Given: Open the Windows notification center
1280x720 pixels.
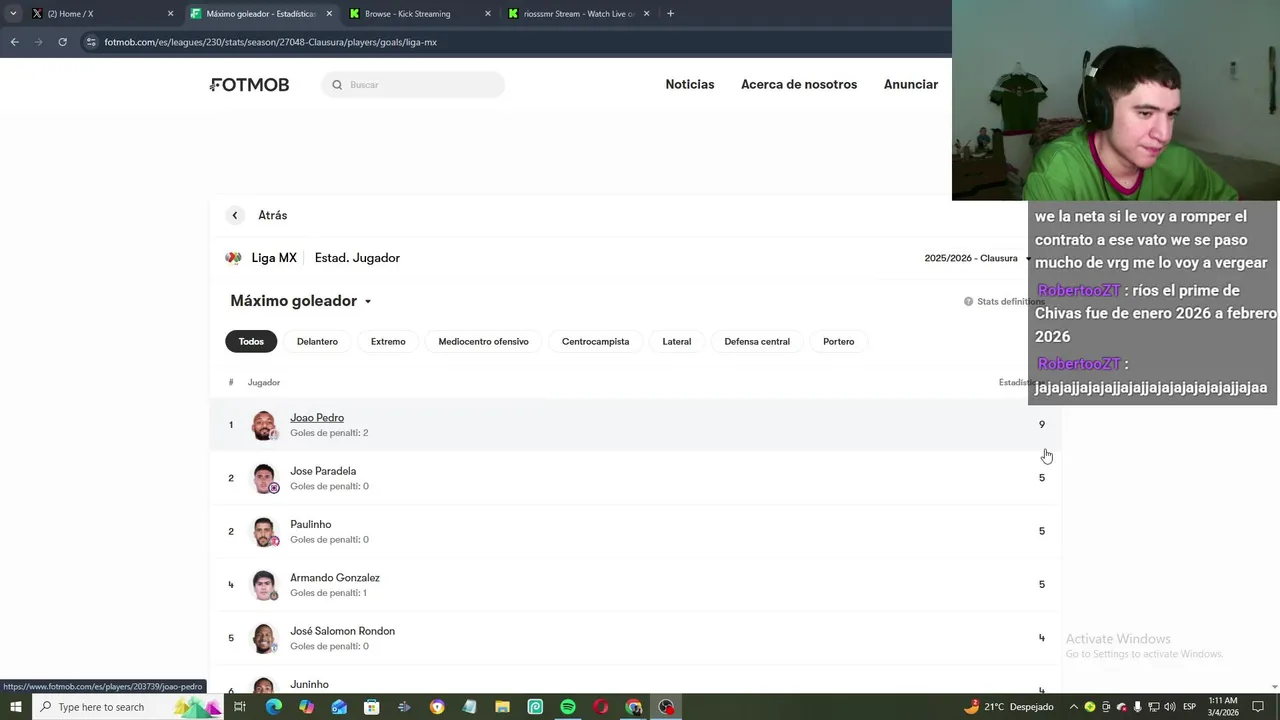Looking at the screenshot, I should tap(1258, 707).
